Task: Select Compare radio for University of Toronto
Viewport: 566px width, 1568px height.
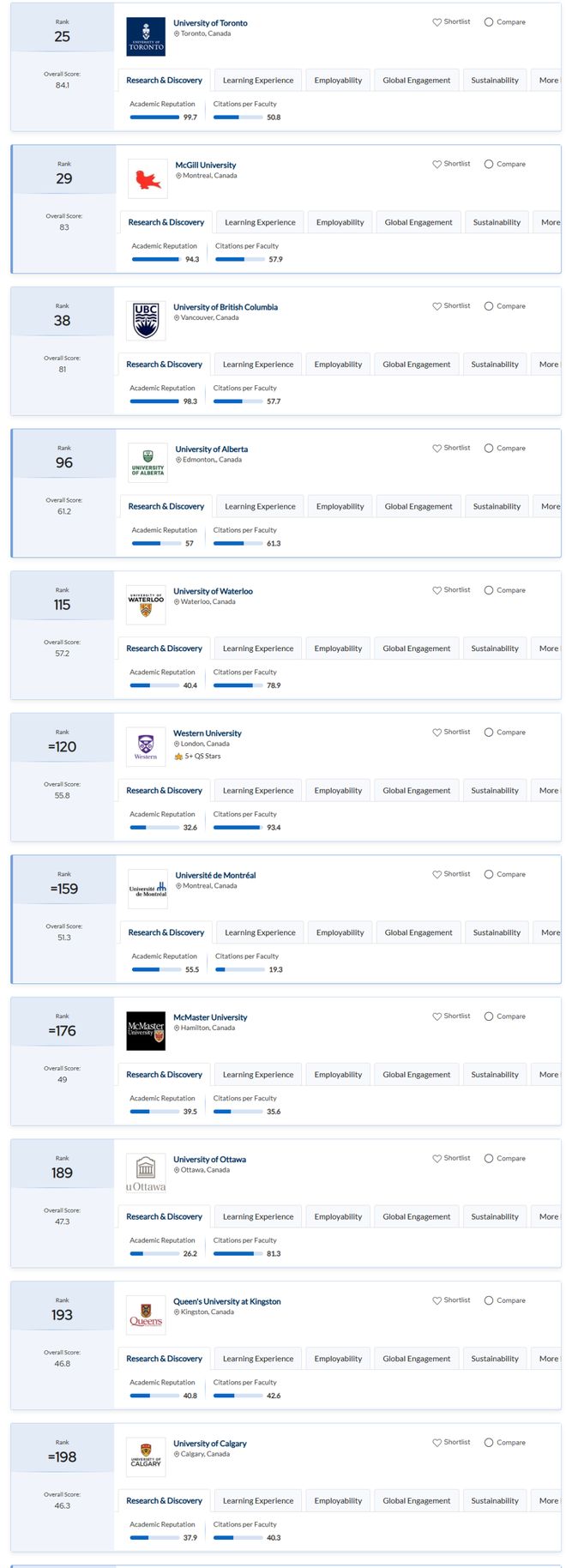Action: pyautogui.click(x=489, y=22)
